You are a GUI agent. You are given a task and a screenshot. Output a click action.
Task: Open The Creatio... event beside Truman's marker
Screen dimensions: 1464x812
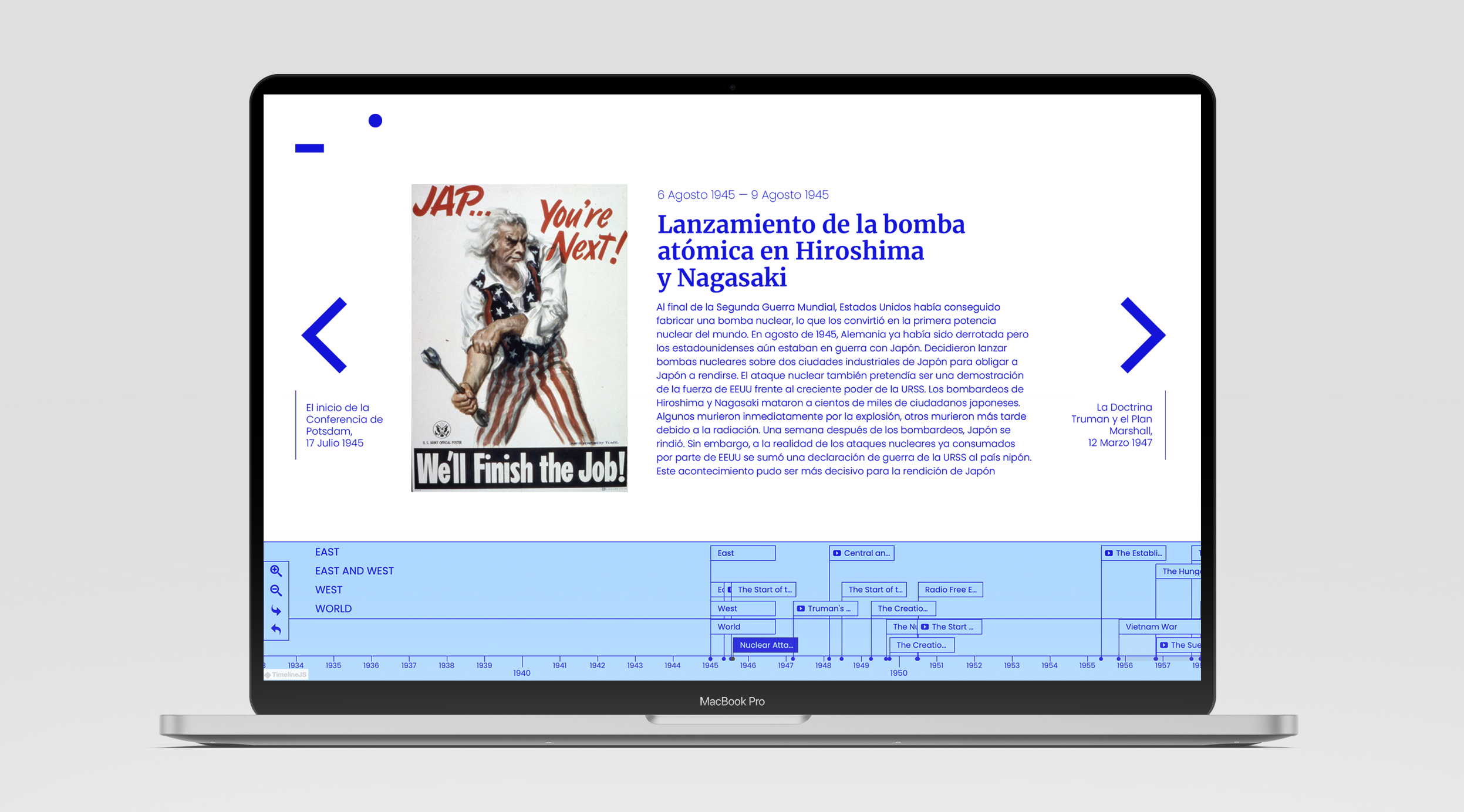point(903,608)
